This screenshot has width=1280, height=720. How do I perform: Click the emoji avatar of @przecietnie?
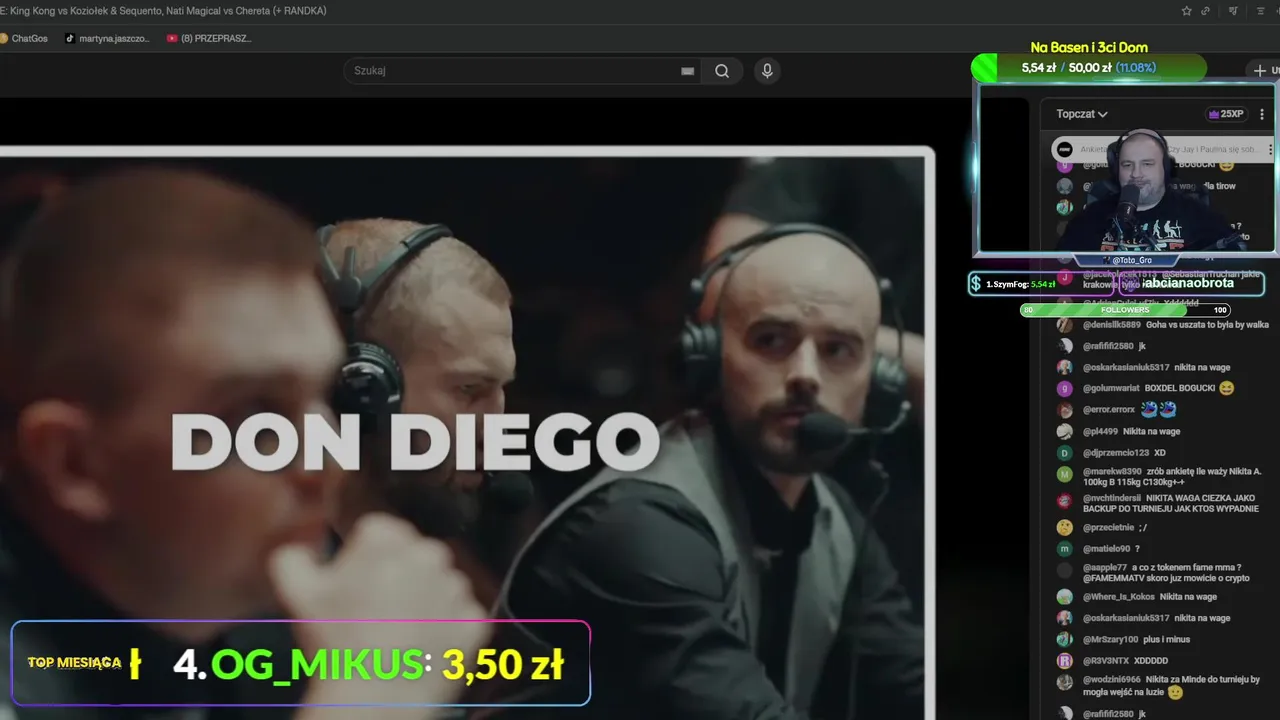[x=1065, y=527]
